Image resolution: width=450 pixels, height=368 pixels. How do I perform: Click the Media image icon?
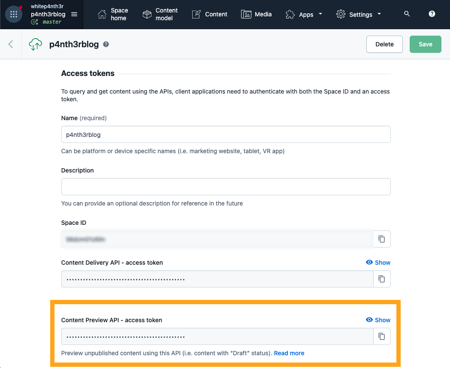tap(246, 14)
